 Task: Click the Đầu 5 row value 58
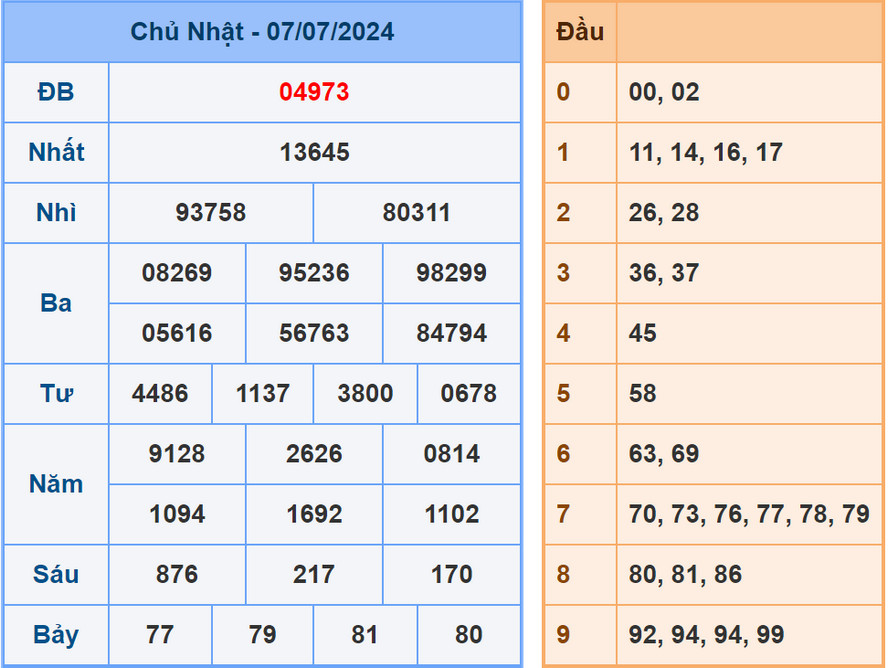pyautogui.click(x=641, y=393)
